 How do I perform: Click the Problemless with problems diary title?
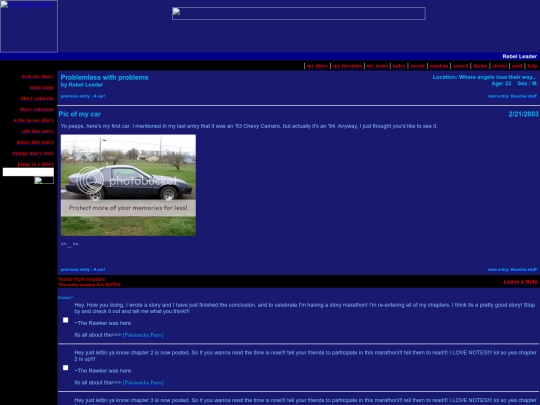tap(104, 77)
